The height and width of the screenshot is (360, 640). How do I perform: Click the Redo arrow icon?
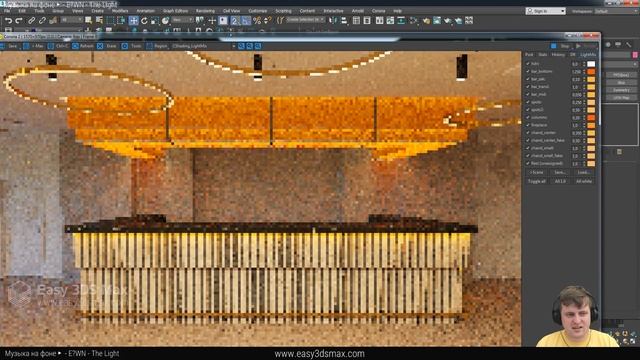19,20
